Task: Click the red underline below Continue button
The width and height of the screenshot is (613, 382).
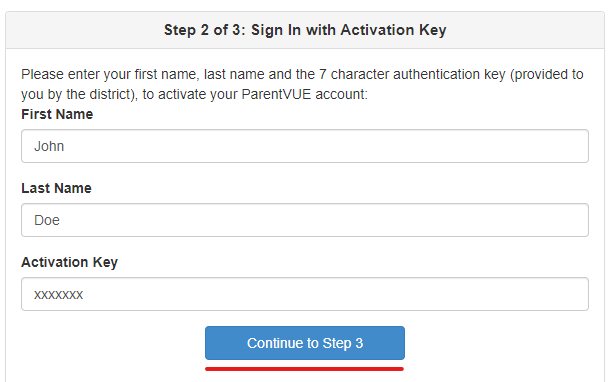Action: click(x=305, y=369)
